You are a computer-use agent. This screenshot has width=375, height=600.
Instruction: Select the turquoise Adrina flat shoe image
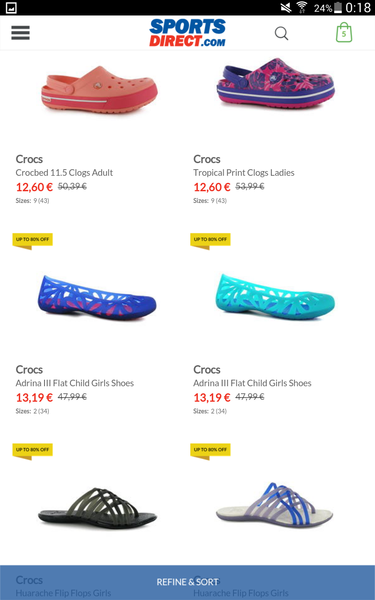[x=275, y=297]
